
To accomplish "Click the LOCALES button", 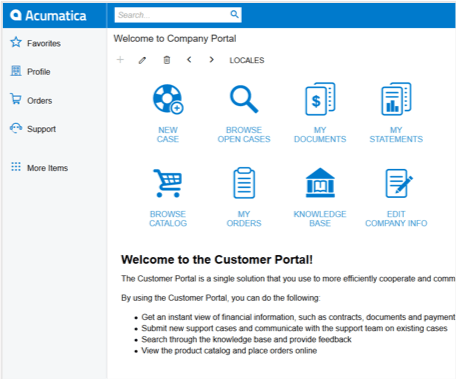I will 247,60.
